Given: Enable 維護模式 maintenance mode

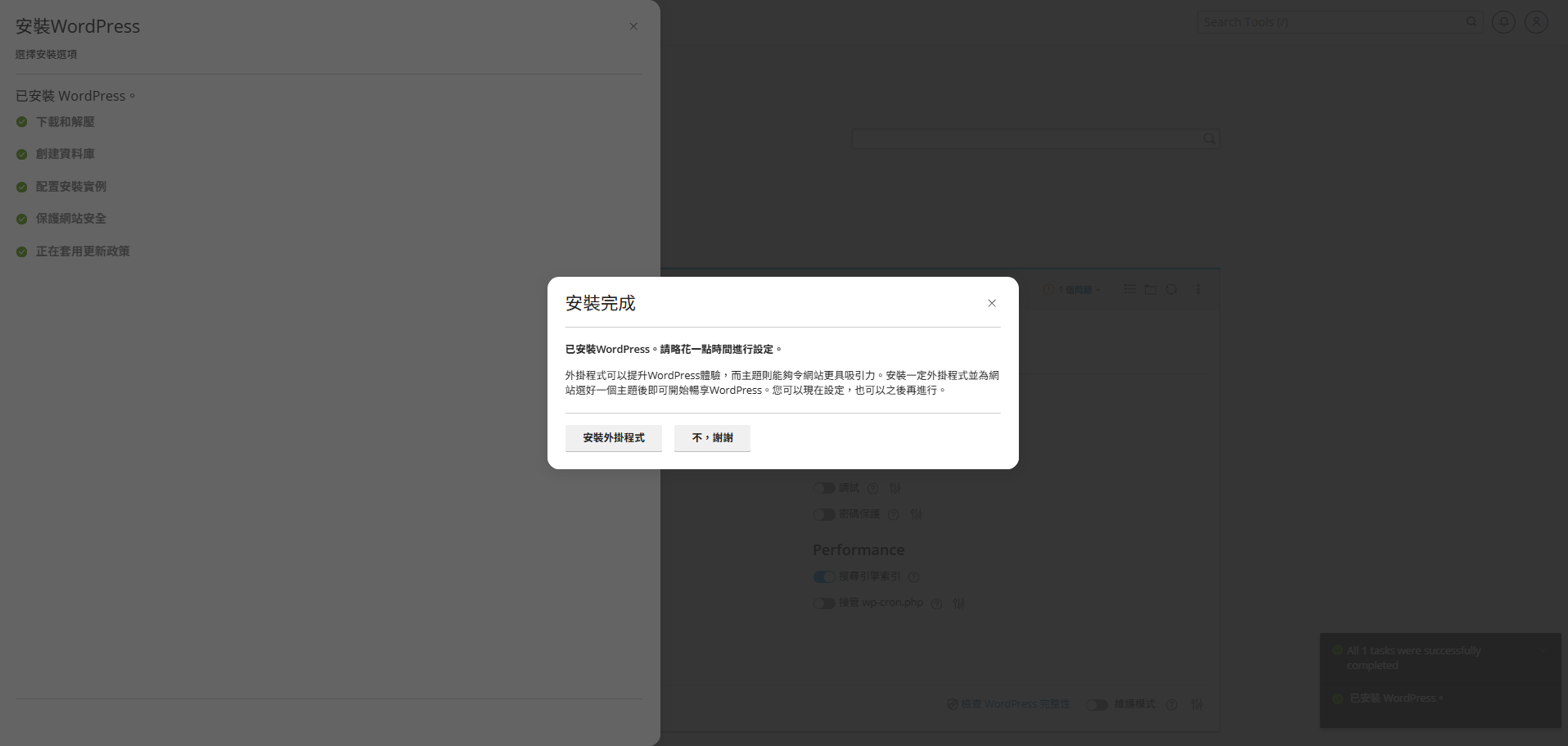Looking at the screenshot, I should (1097, 704).
